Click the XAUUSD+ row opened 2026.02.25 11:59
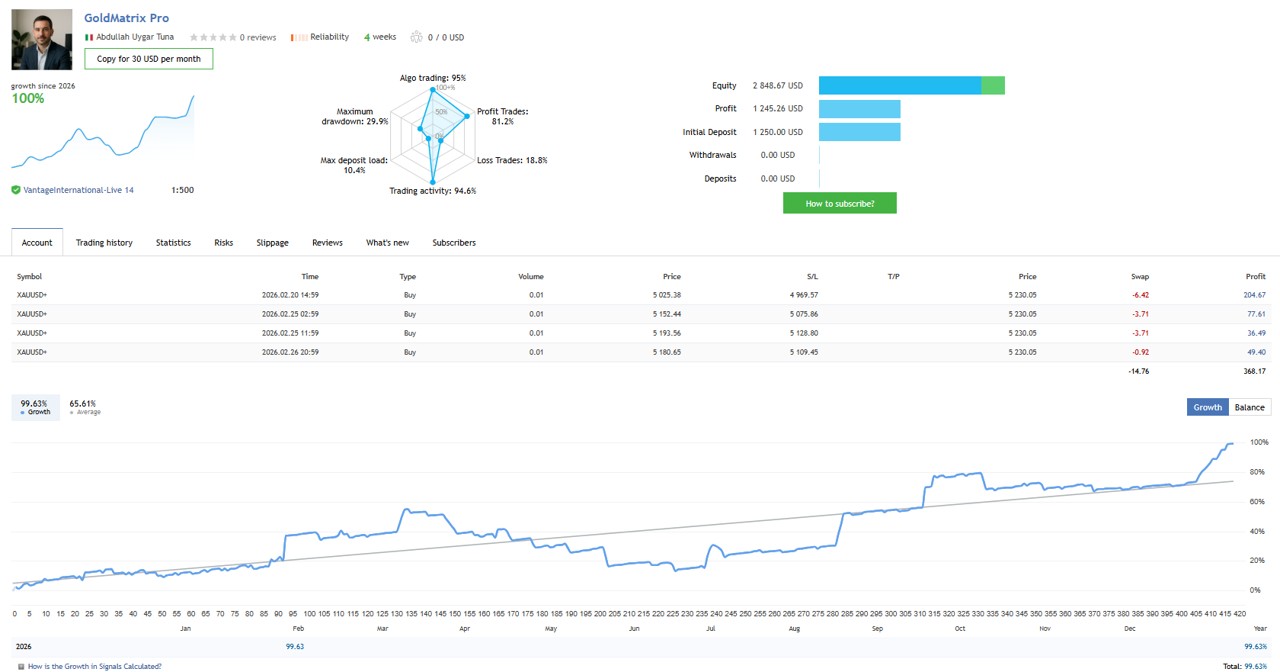1280x672 pixels. (x=640, y=333)
